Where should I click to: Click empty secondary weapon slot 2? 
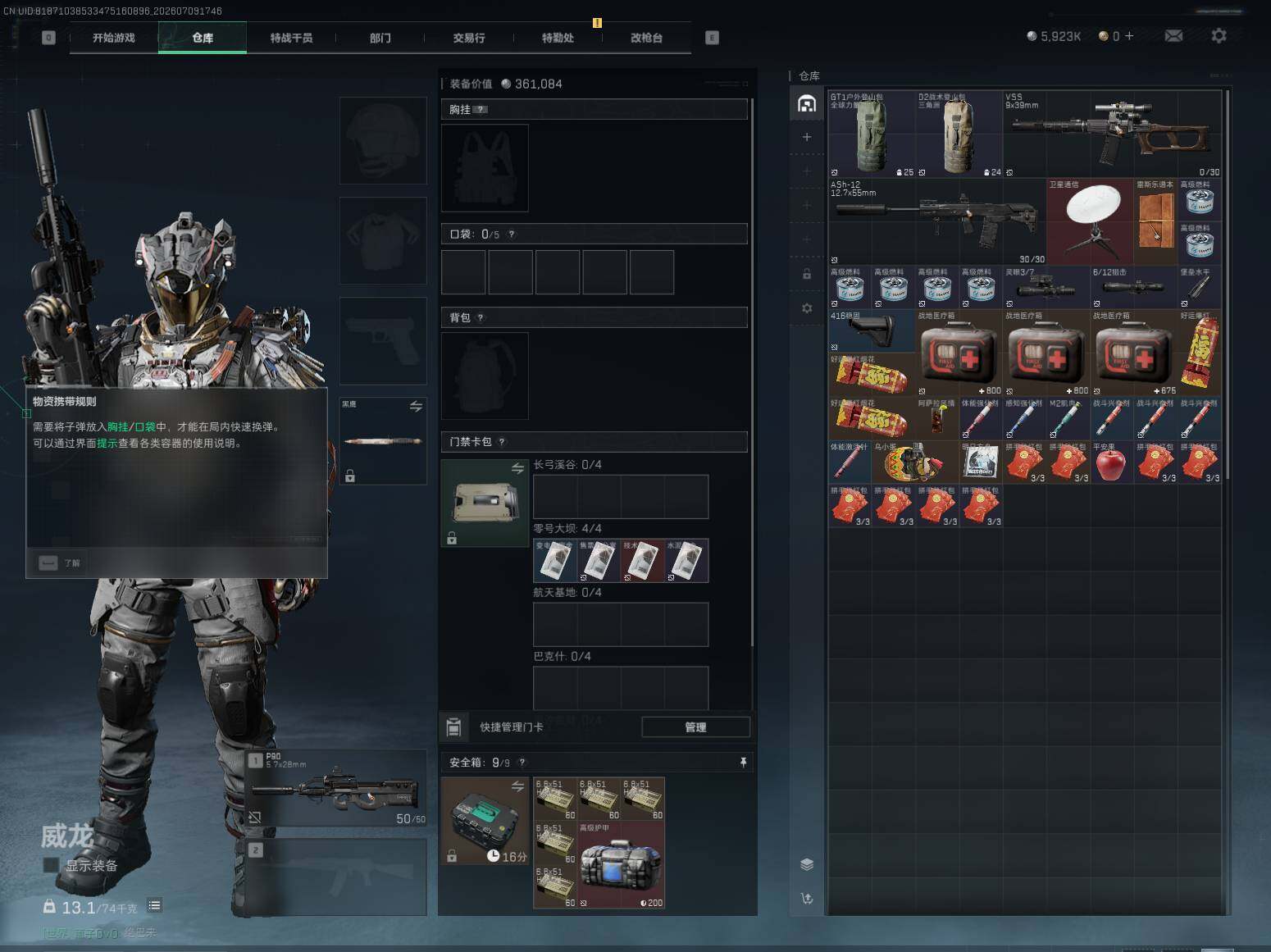336,877
